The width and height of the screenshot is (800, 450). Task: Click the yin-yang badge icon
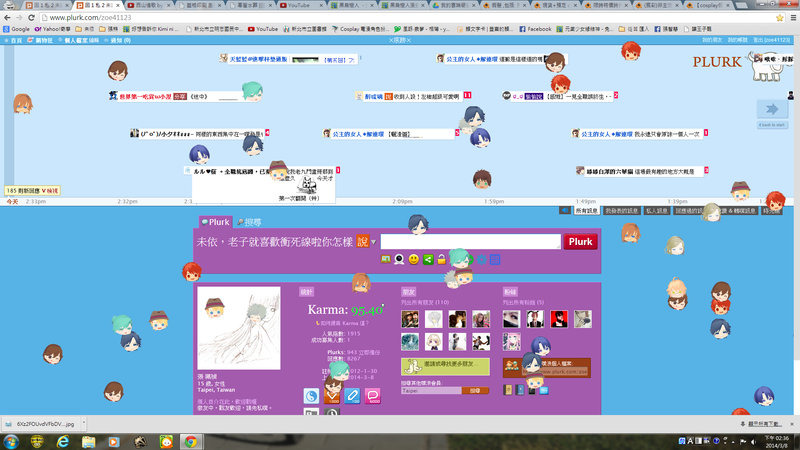pyautogui.click(x=311, y=395)
